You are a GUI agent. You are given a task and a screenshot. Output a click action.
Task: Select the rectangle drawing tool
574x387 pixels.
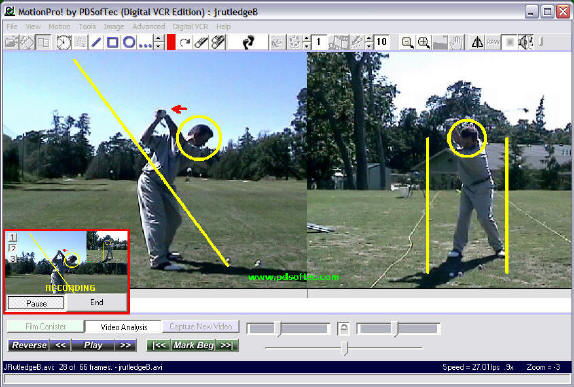(112, 42)
